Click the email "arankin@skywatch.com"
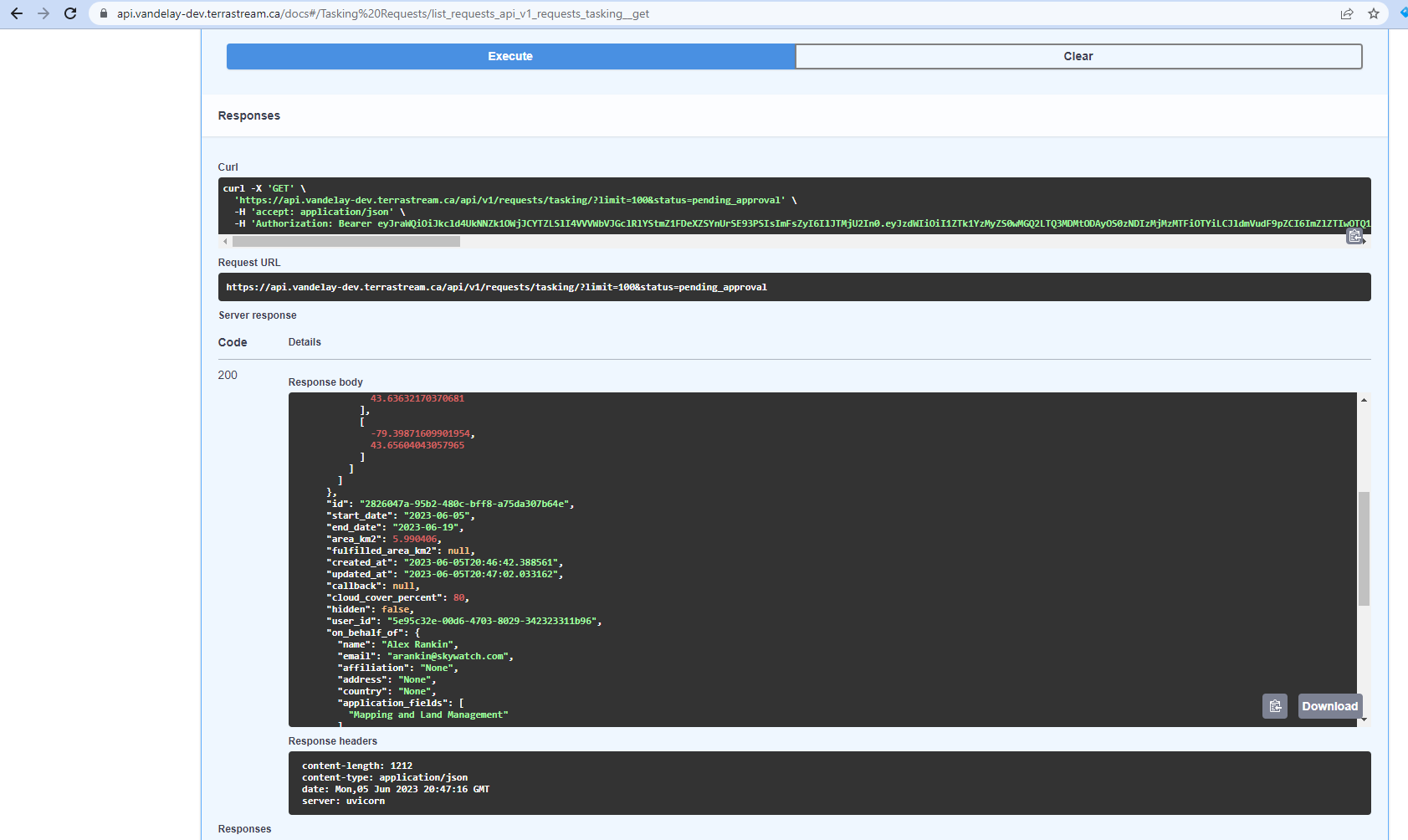The width and height of the screenshot is (1408, 840). pyautogui.click(x=448, y=656)
